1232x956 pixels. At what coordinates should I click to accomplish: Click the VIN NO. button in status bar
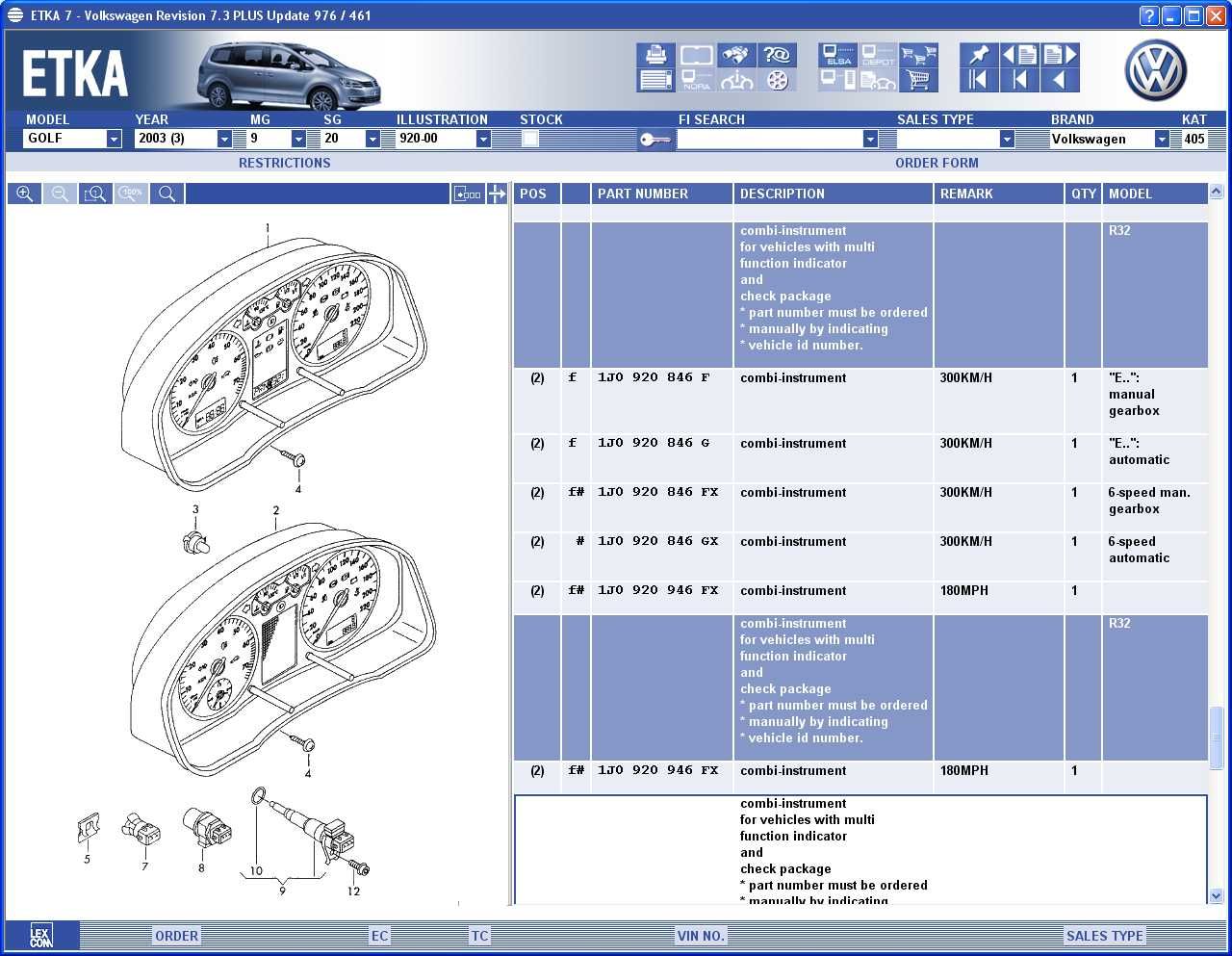700,936
